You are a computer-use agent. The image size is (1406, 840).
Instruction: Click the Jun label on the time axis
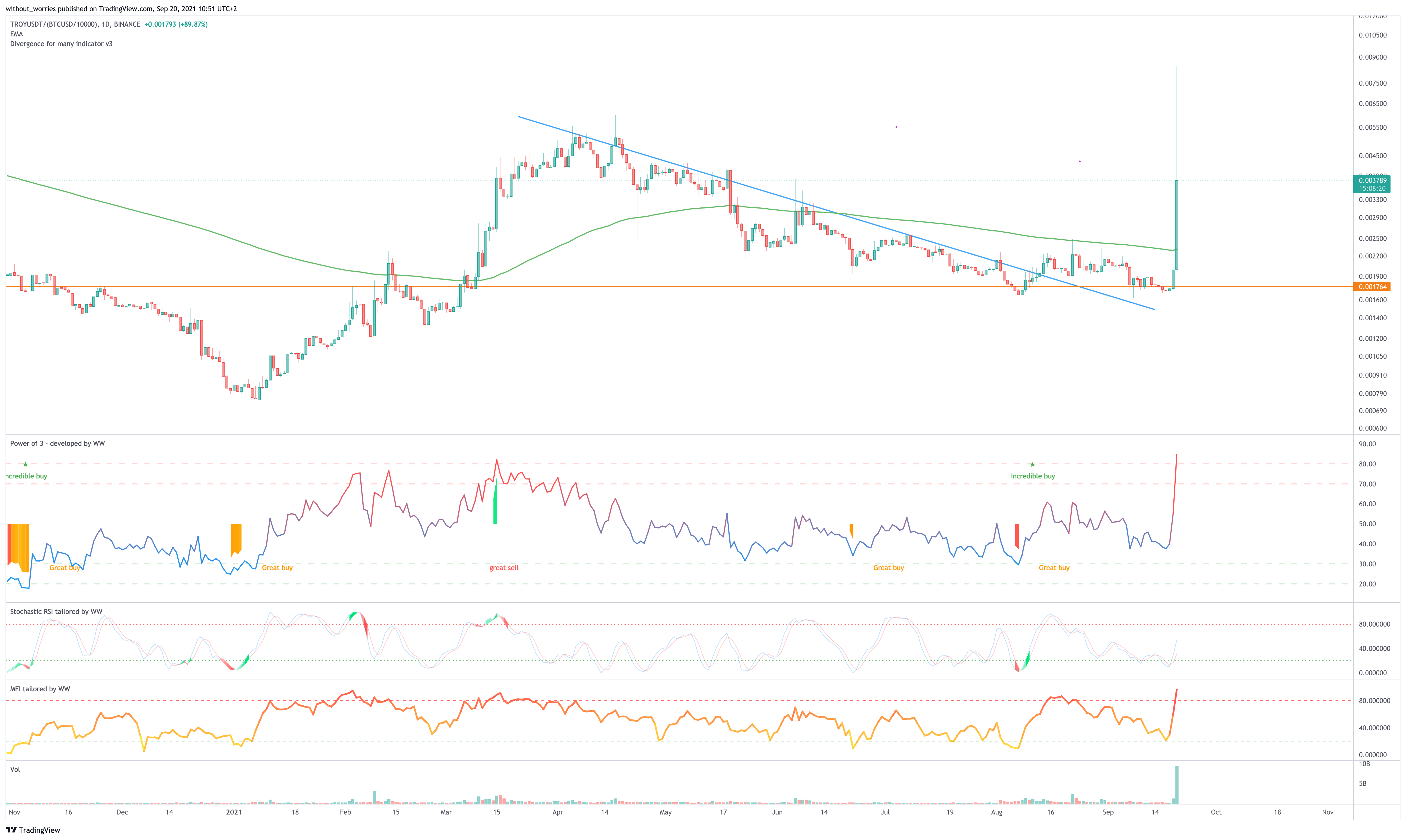[x=777, y=812]
